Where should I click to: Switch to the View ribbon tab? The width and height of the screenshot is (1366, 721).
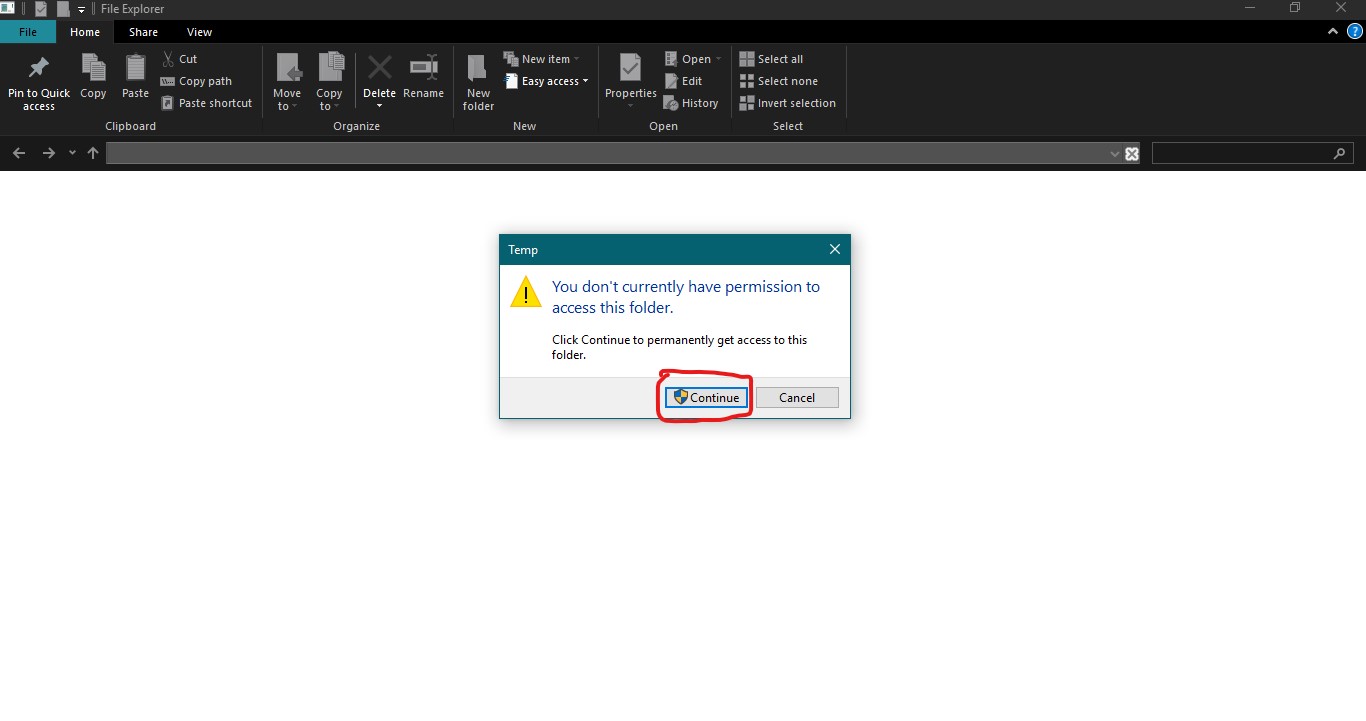199,32
